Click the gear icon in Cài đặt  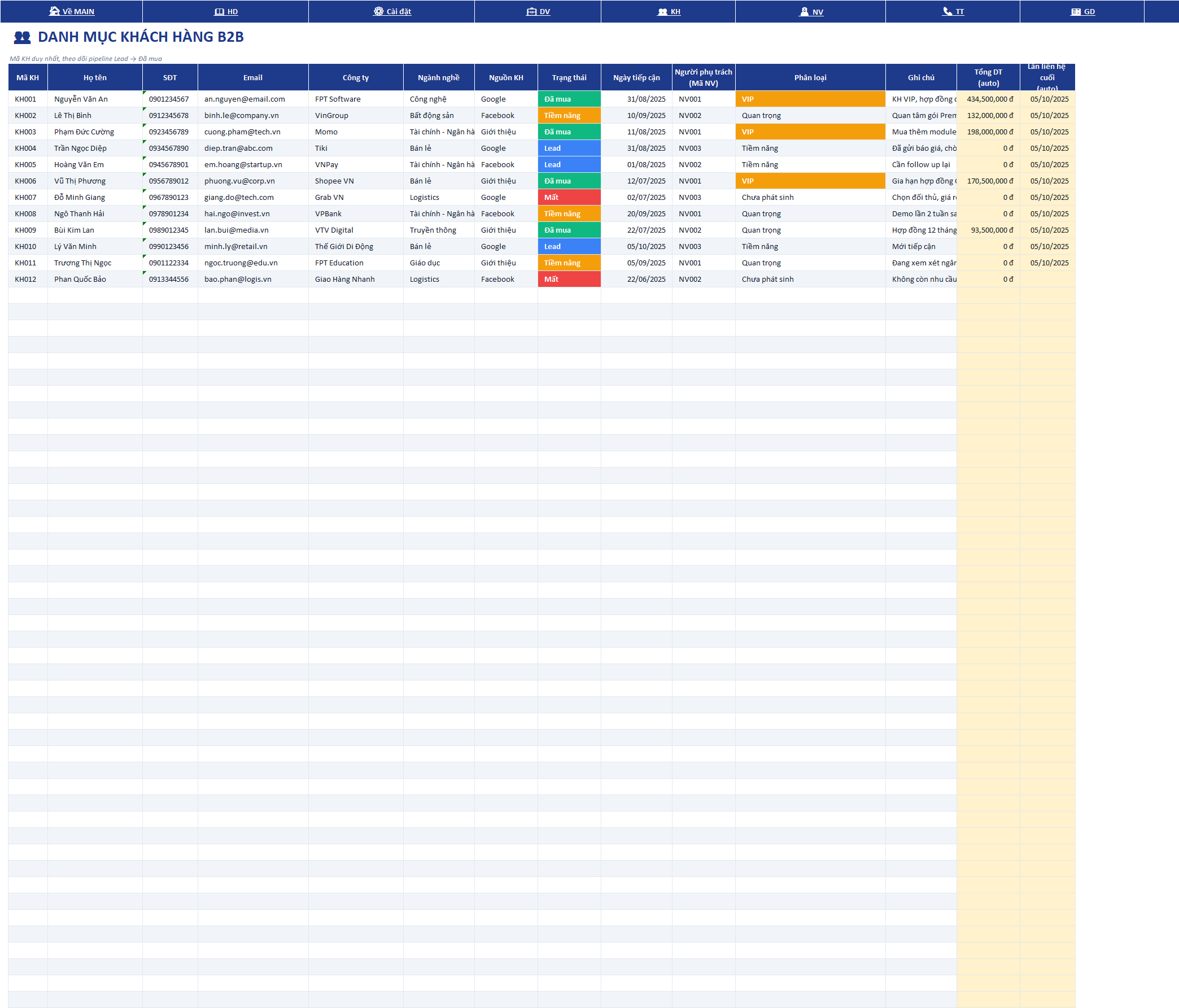coord(378,11)
